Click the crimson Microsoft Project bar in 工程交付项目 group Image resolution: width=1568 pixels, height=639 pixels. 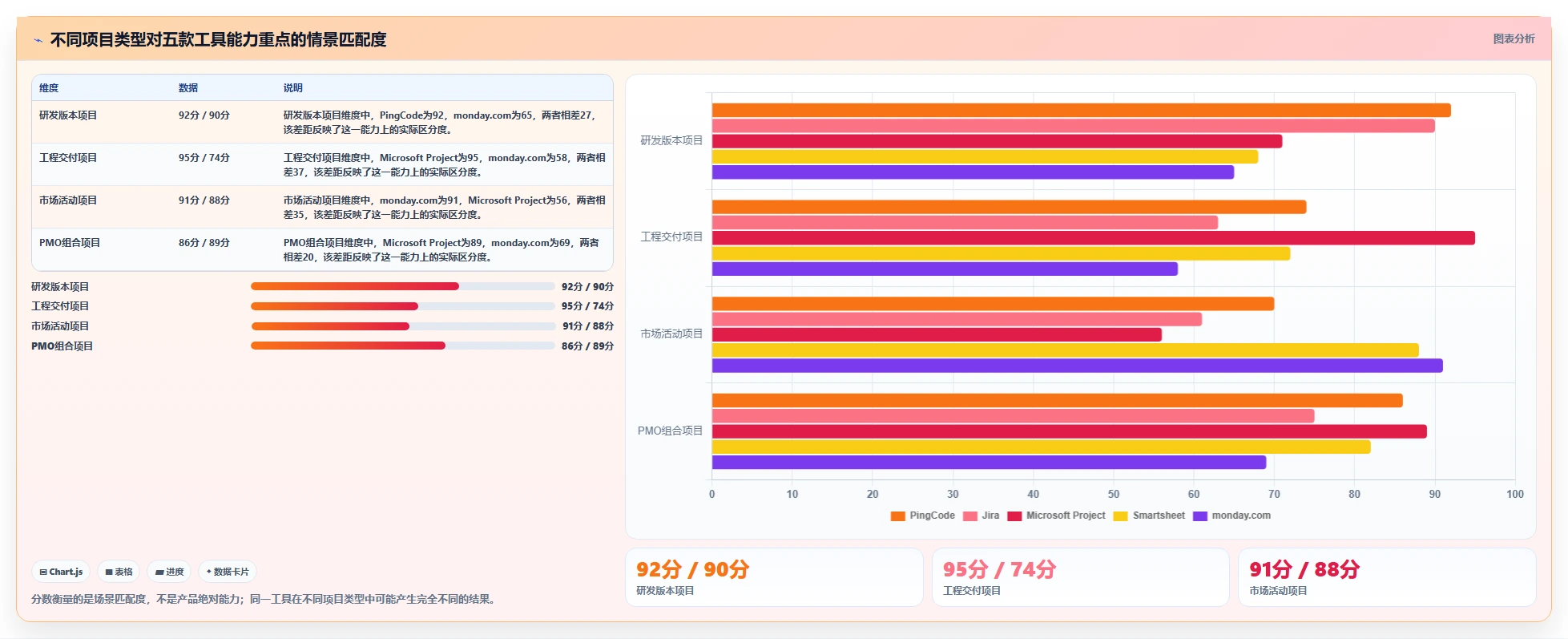click(x=1093, y=238)
